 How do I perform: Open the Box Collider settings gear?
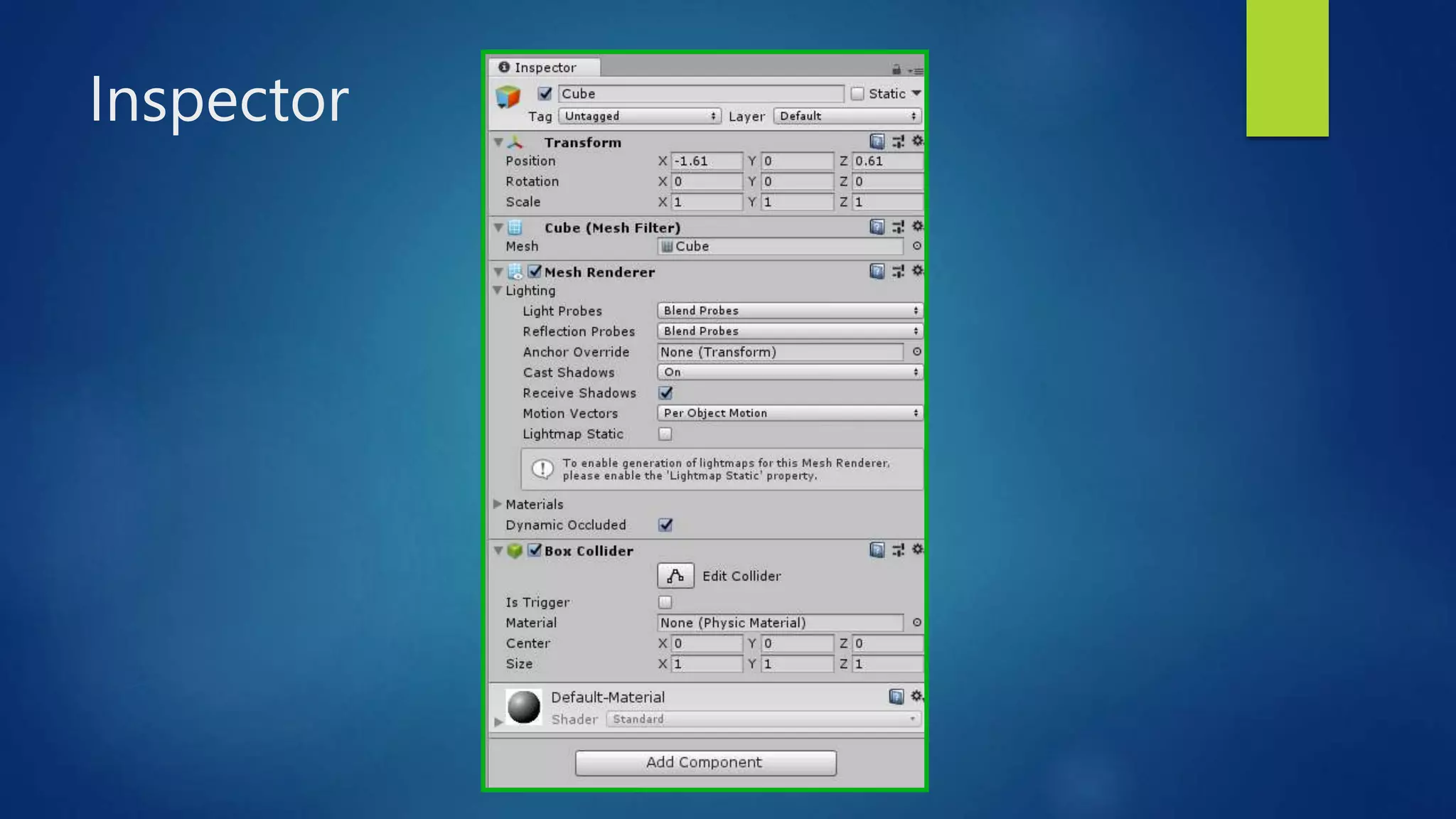(917, 549)
